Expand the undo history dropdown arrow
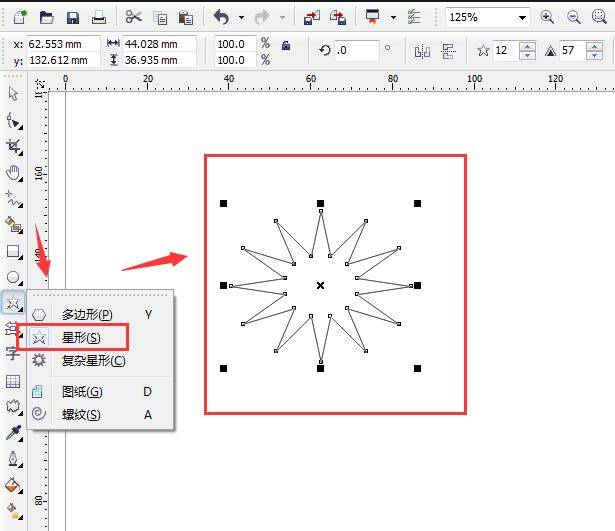 241,17
